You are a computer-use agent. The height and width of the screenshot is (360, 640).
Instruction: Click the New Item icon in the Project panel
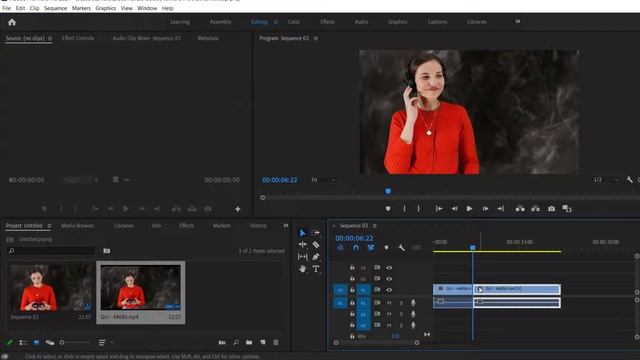pos(262,342)
